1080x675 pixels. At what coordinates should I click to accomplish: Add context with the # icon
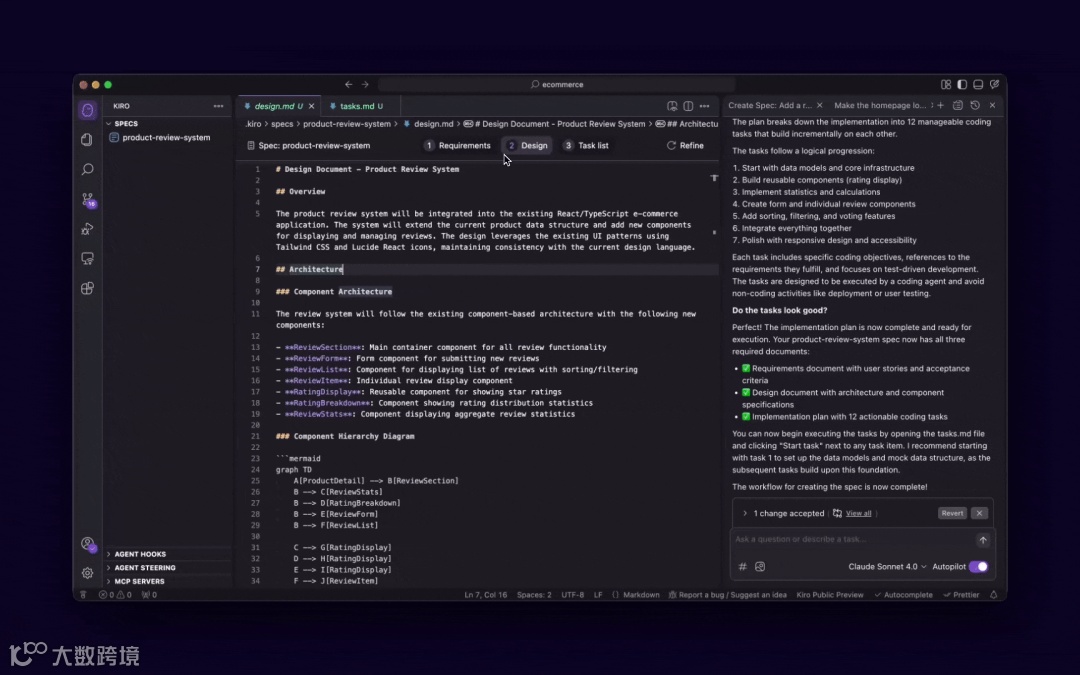[x=742, y=567]
